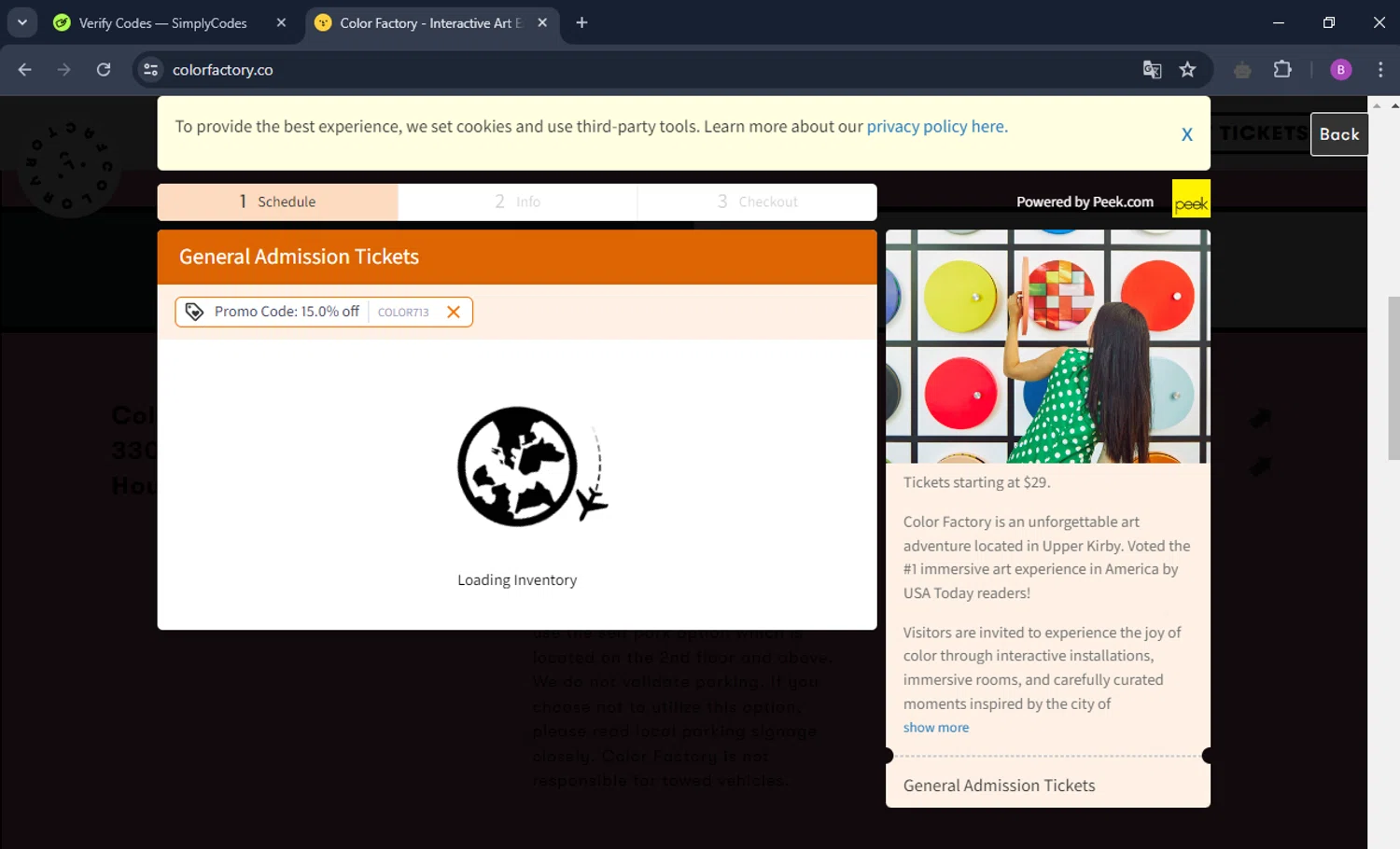This screenshot has width=1400, height=849.
Task: Click Powered by Peek.com text
Action: point(1085,202)
